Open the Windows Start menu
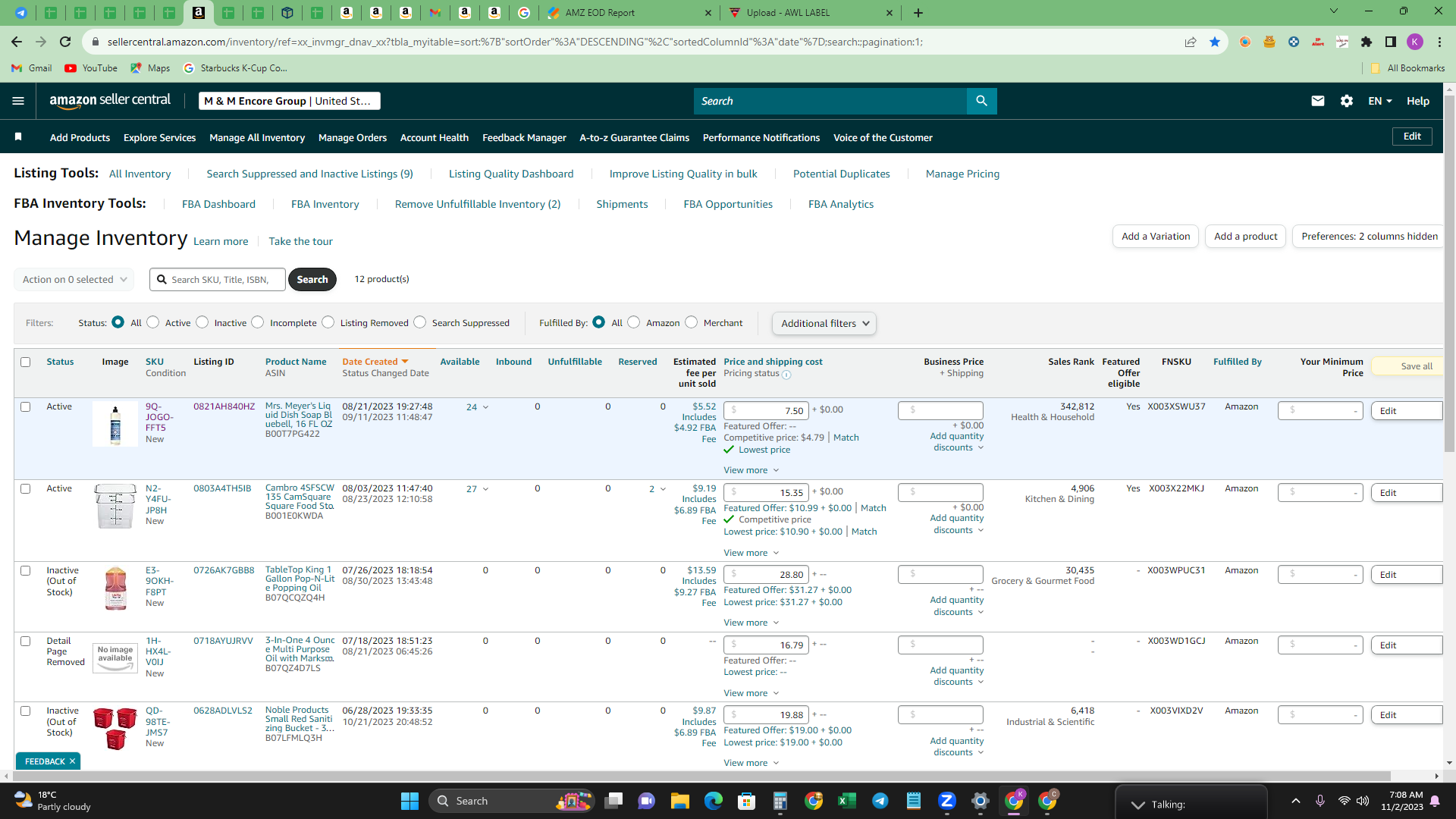 (x=409, y=801)
